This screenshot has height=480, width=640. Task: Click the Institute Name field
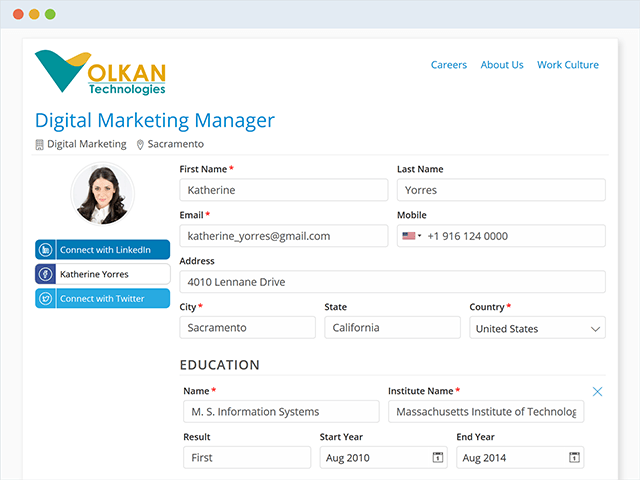pos(486,411)
